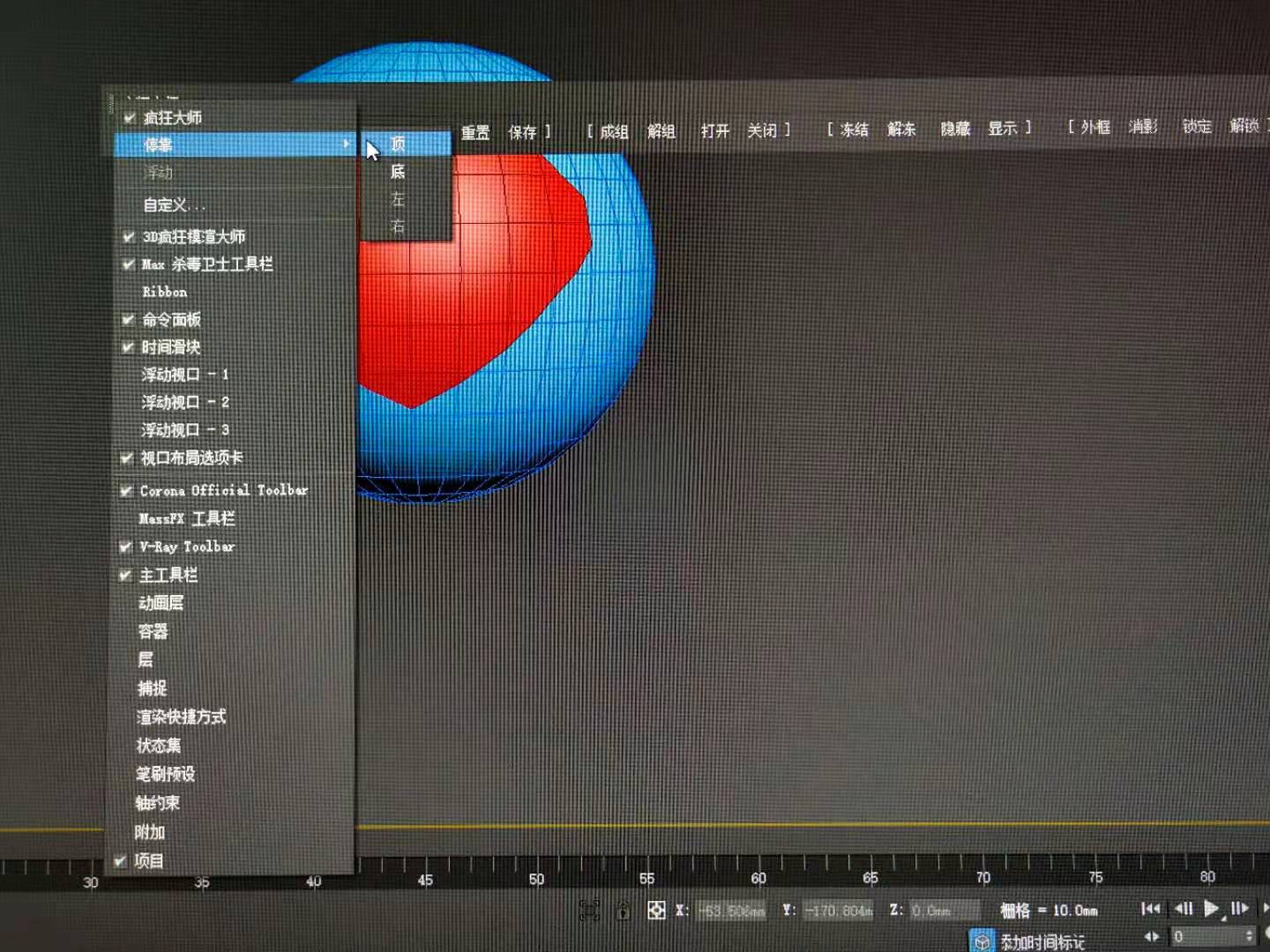The image size is (1270, 952).
Task: Click the X coordinate input field
Action: pyautogui.click(x=731, y=910)
